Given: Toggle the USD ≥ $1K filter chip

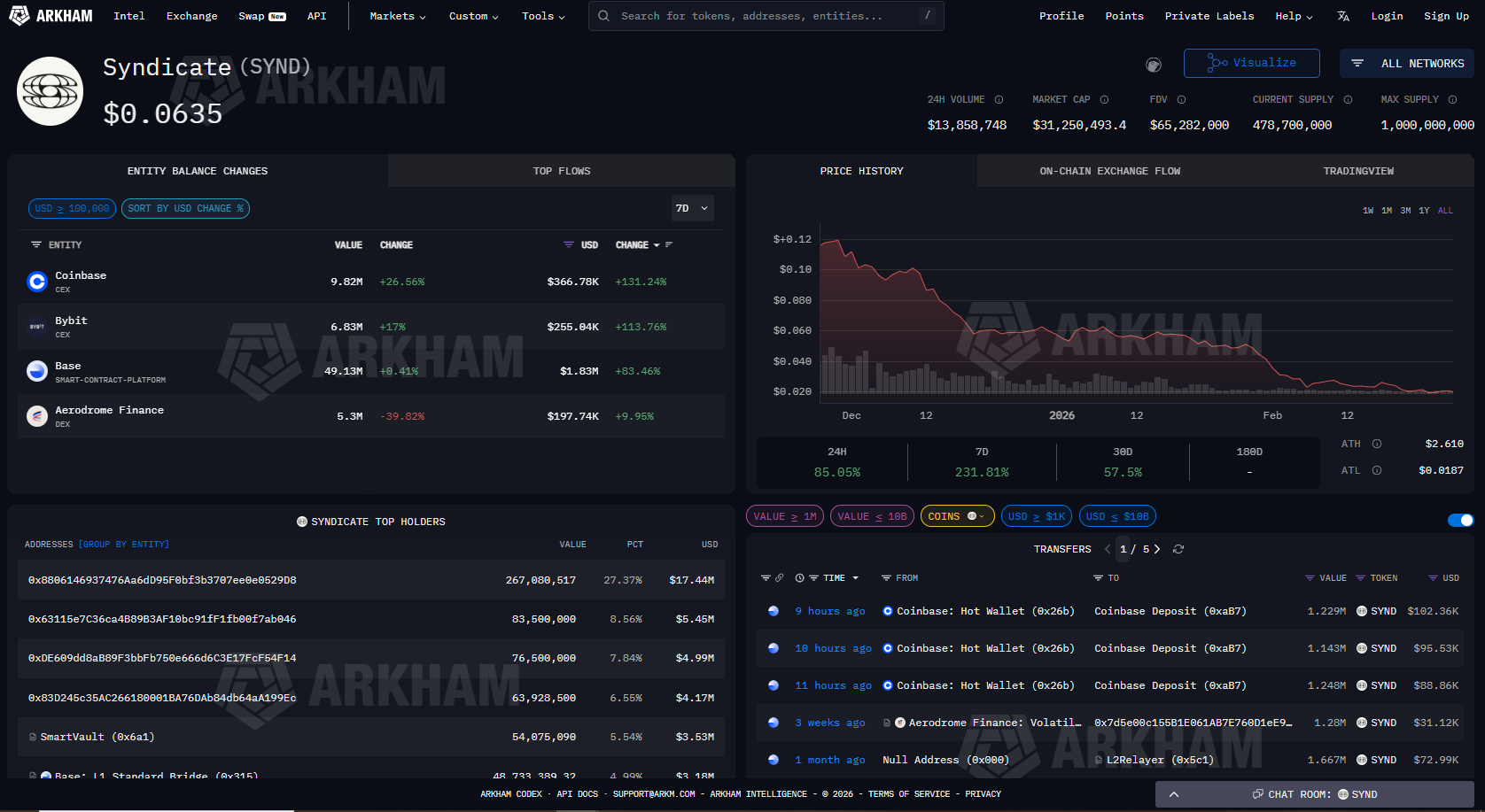Looking at the screenshot, I should (1036, 516).
